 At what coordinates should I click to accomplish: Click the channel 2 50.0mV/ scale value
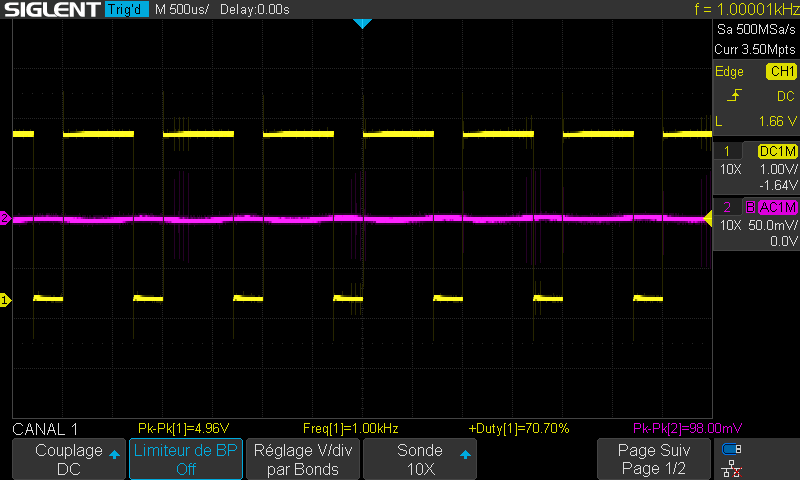click(772, 225)
